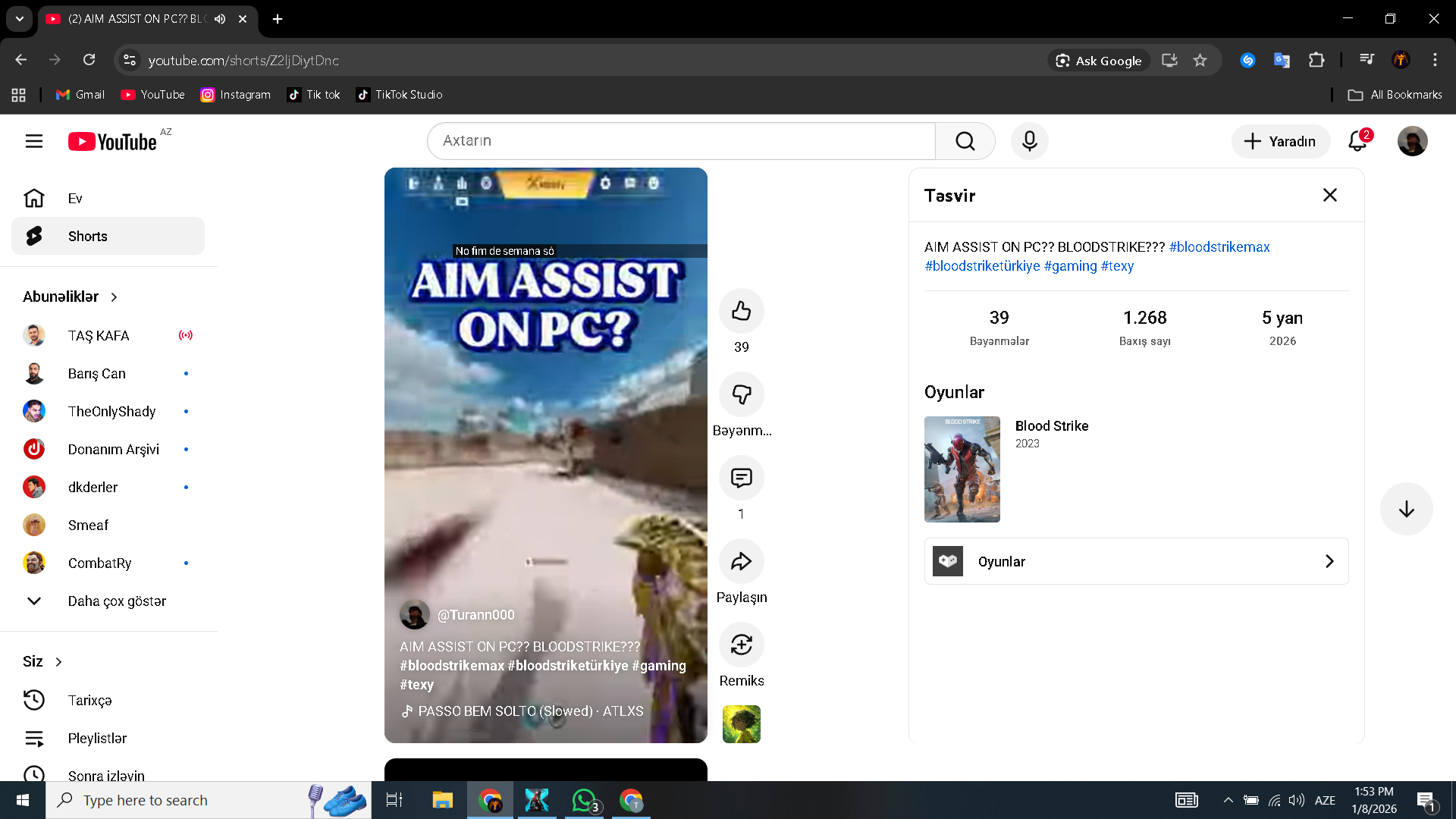Open TAŞ KAFA channel

coord(108,335)
